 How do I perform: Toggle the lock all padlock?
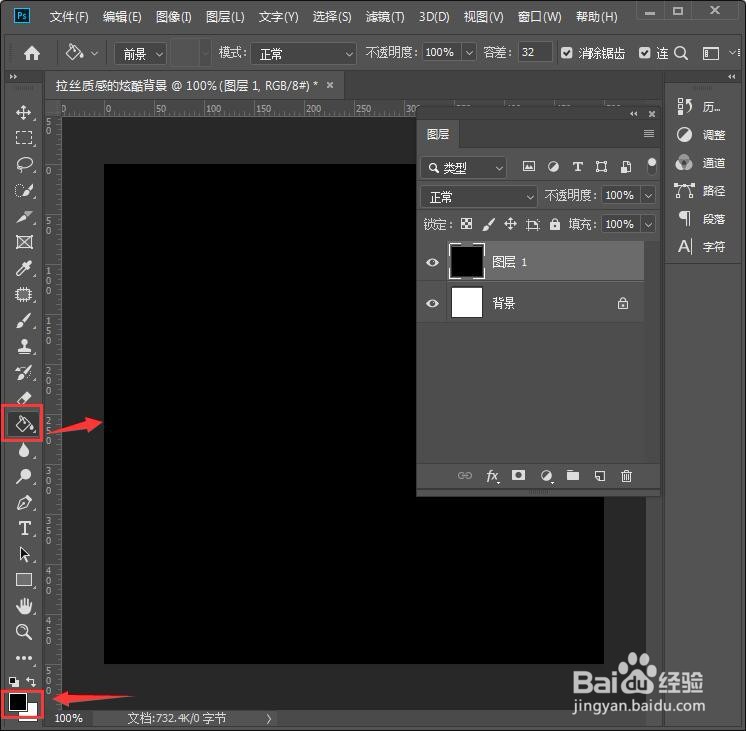[x=555, y=224]
